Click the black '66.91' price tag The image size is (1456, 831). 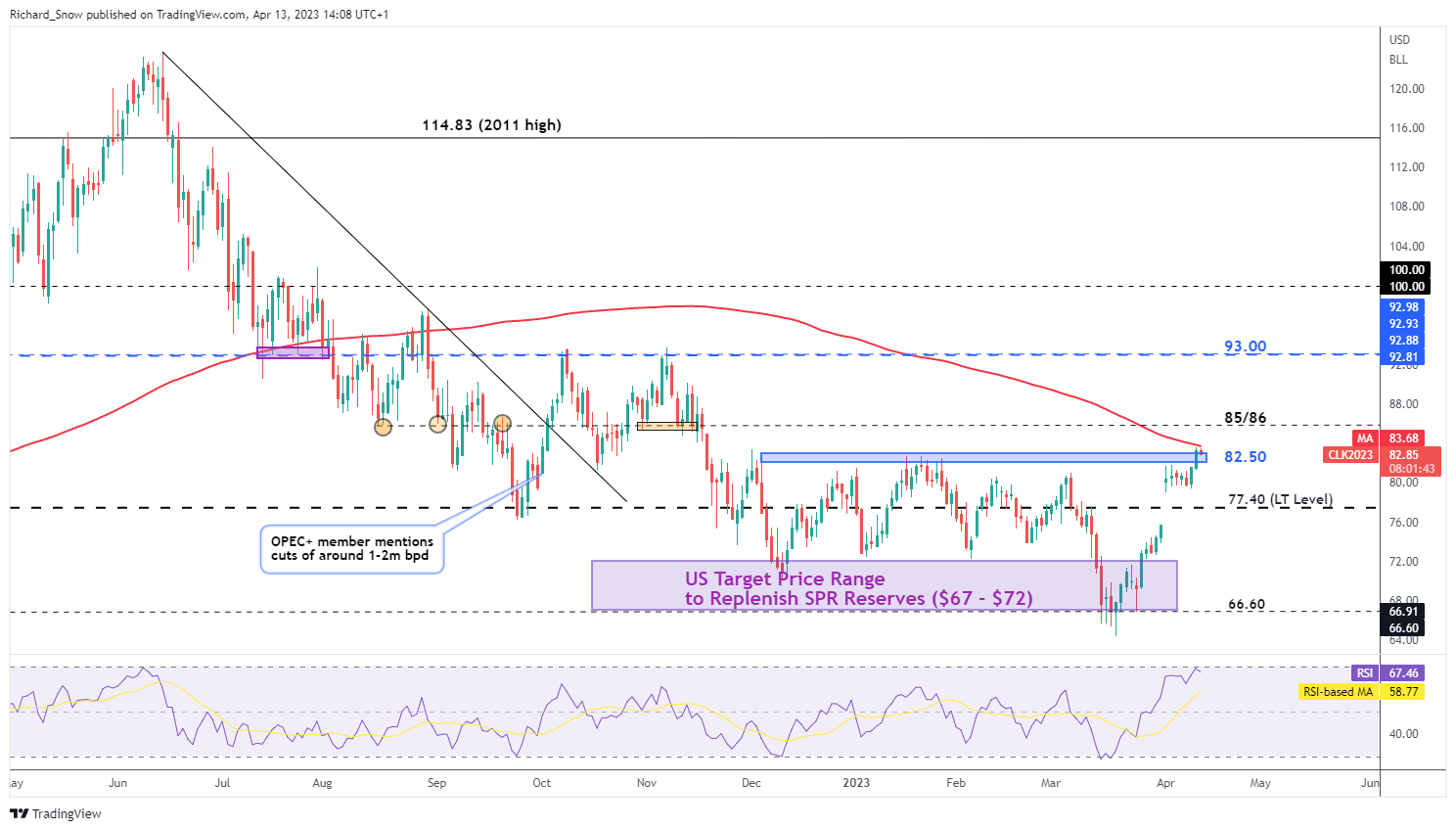coord(1404,612)
